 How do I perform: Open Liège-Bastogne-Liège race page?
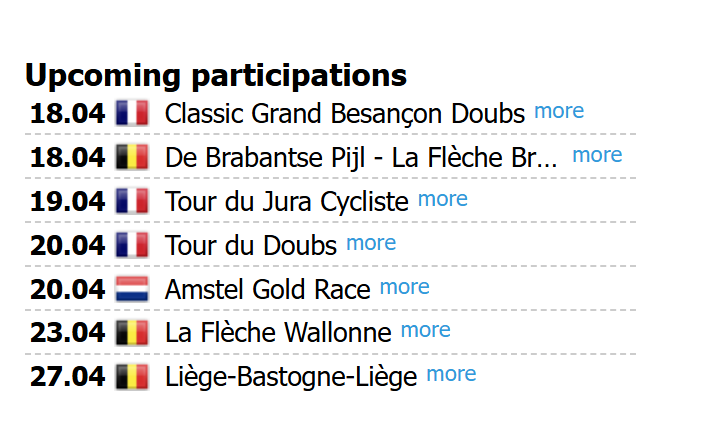coord(291,377)
